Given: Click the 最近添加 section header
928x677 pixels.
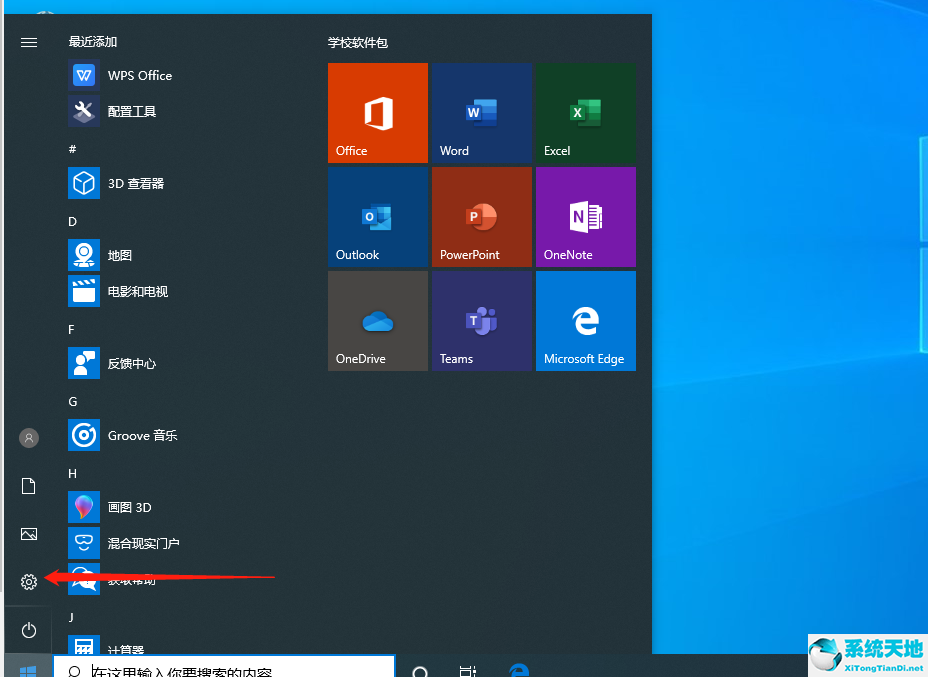Looking at the screenshot, I should 92,42.
